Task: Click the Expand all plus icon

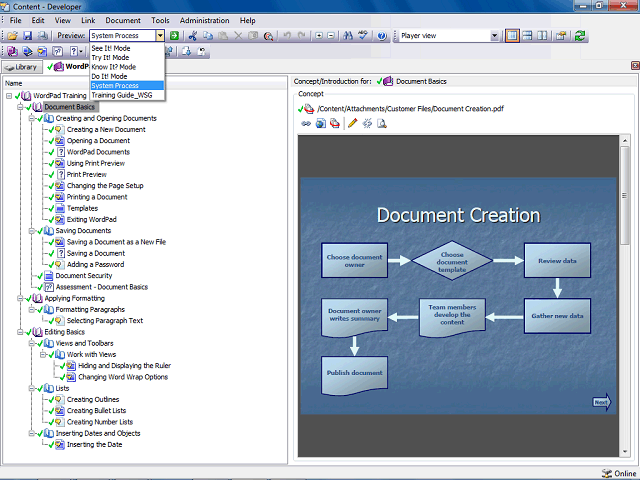Action: (x=319, y=36)
